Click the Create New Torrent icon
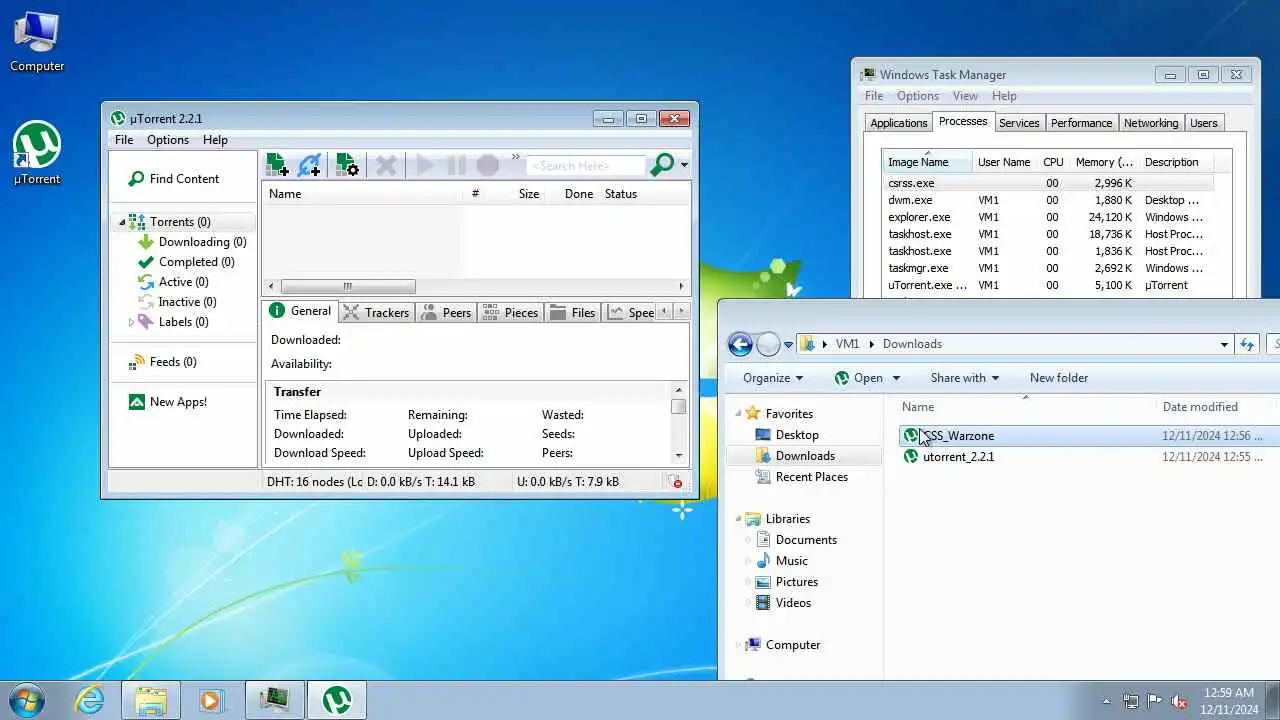 click(x=347, y=165)
